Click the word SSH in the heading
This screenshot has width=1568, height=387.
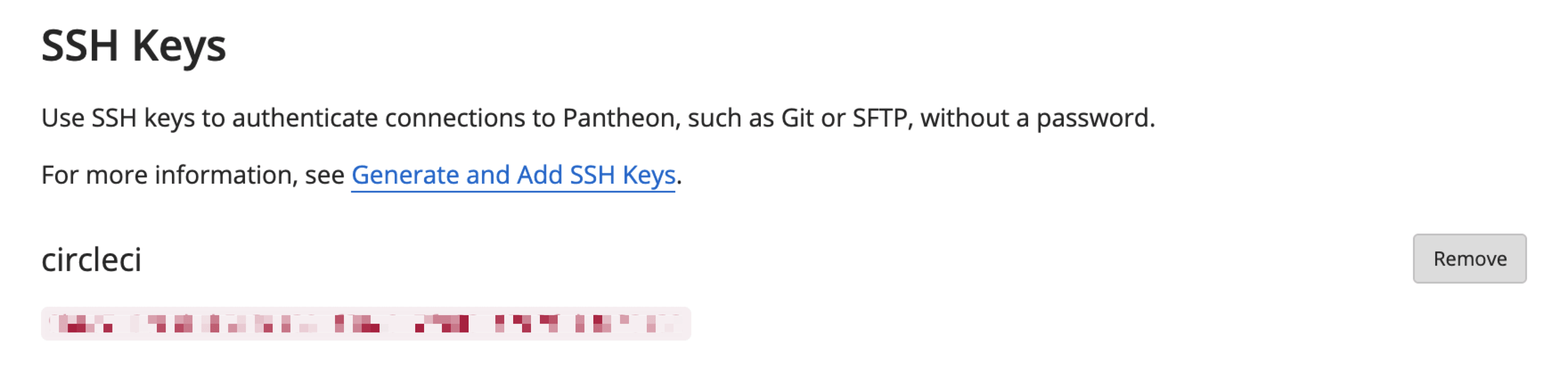coord(80,46)
